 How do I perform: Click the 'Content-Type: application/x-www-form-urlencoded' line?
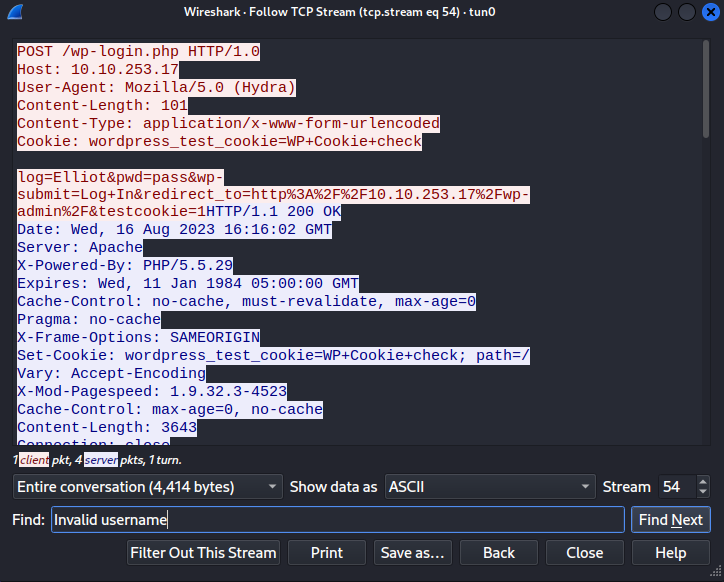(229, 123)
